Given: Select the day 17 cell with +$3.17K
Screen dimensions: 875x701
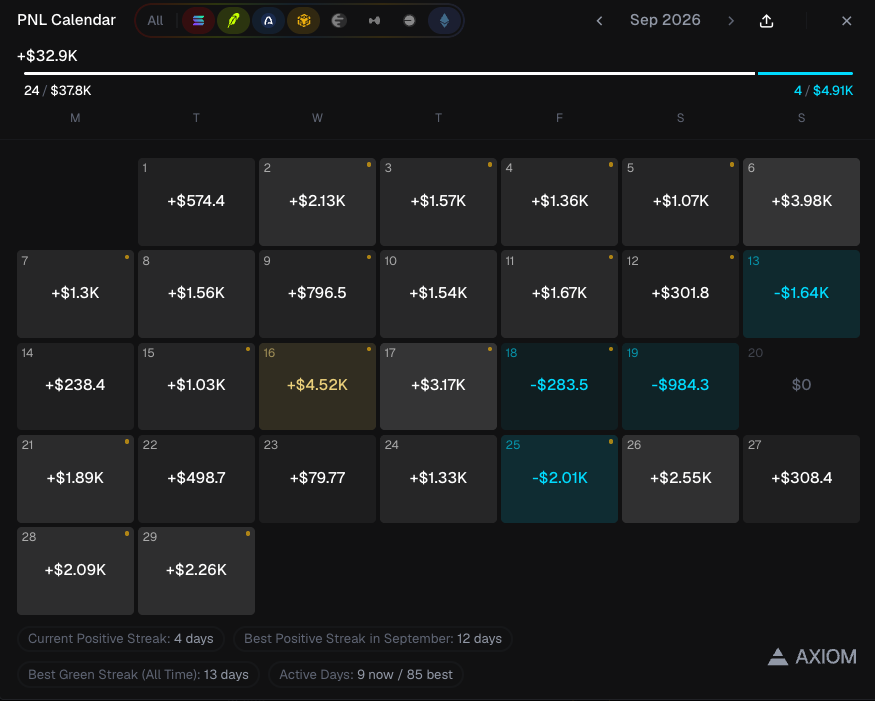Looking at the screenshot, I should click(439, 386).
